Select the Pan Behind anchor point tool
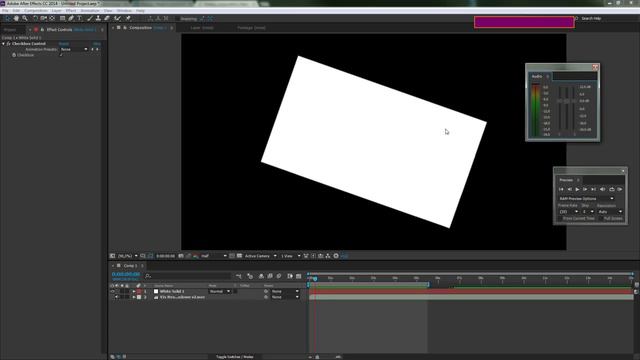Viewport: 640px width, 360px height. point(52,18)
